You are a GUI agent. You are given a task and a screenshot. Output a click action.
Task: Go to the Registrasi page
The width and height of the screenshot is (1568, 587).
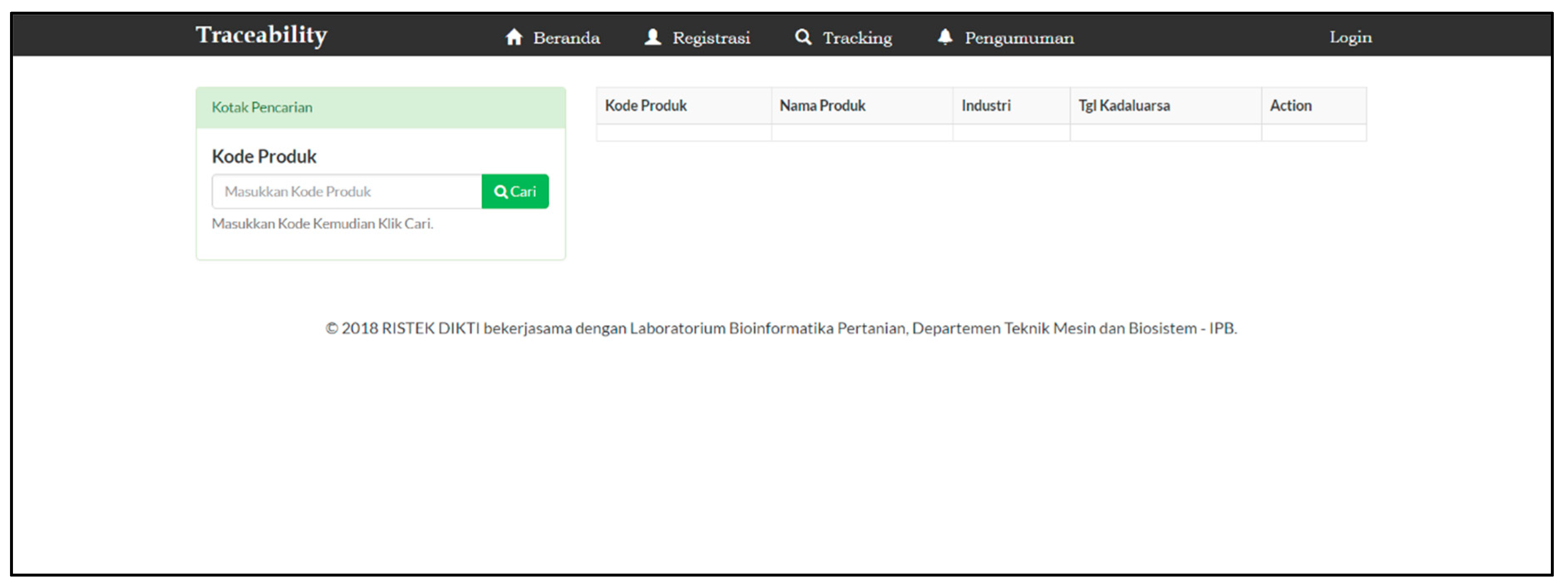[711, 38]
